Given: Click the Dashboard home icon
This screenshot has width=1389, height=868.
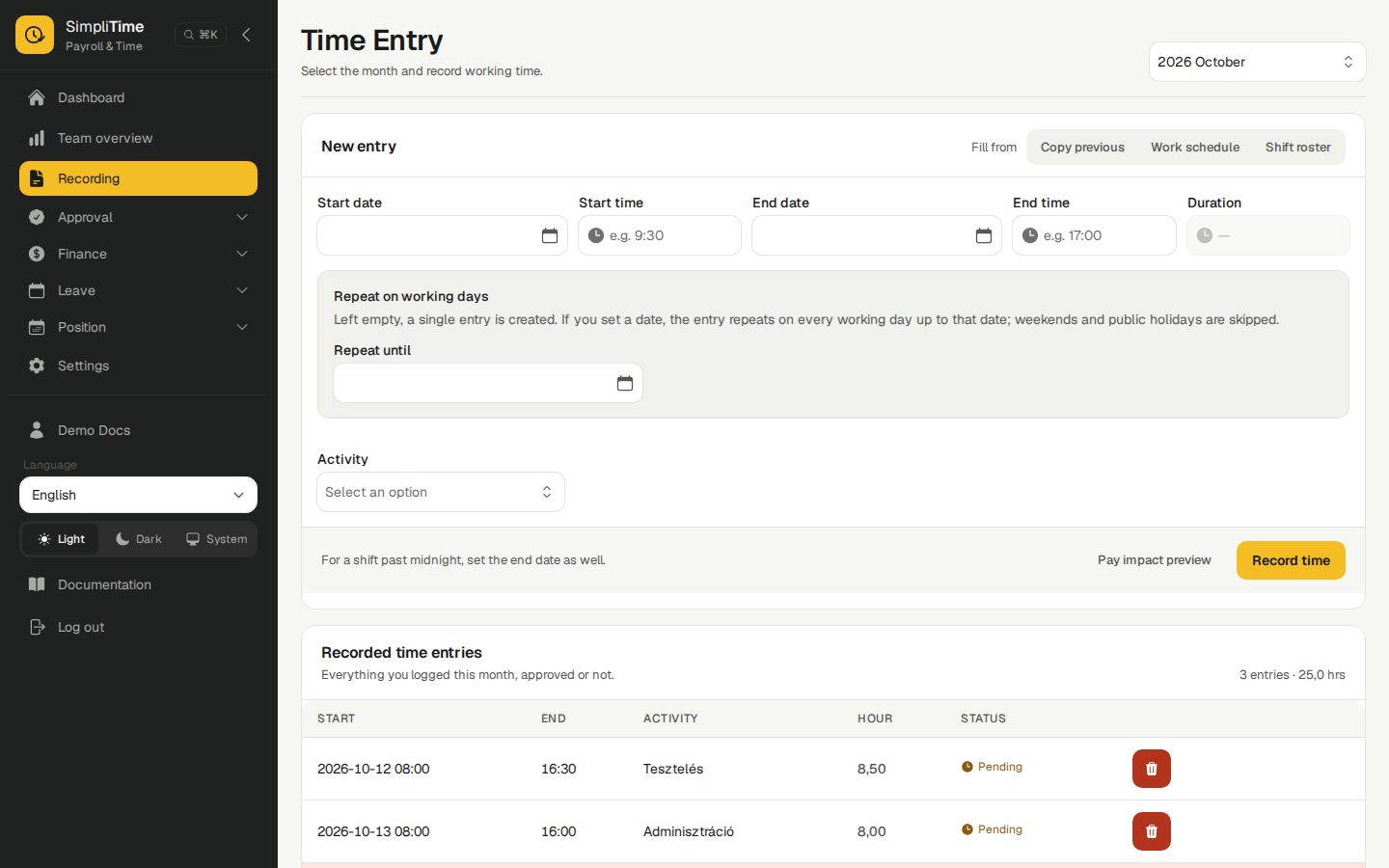Looking at the screenshot, I should (37, 97).
